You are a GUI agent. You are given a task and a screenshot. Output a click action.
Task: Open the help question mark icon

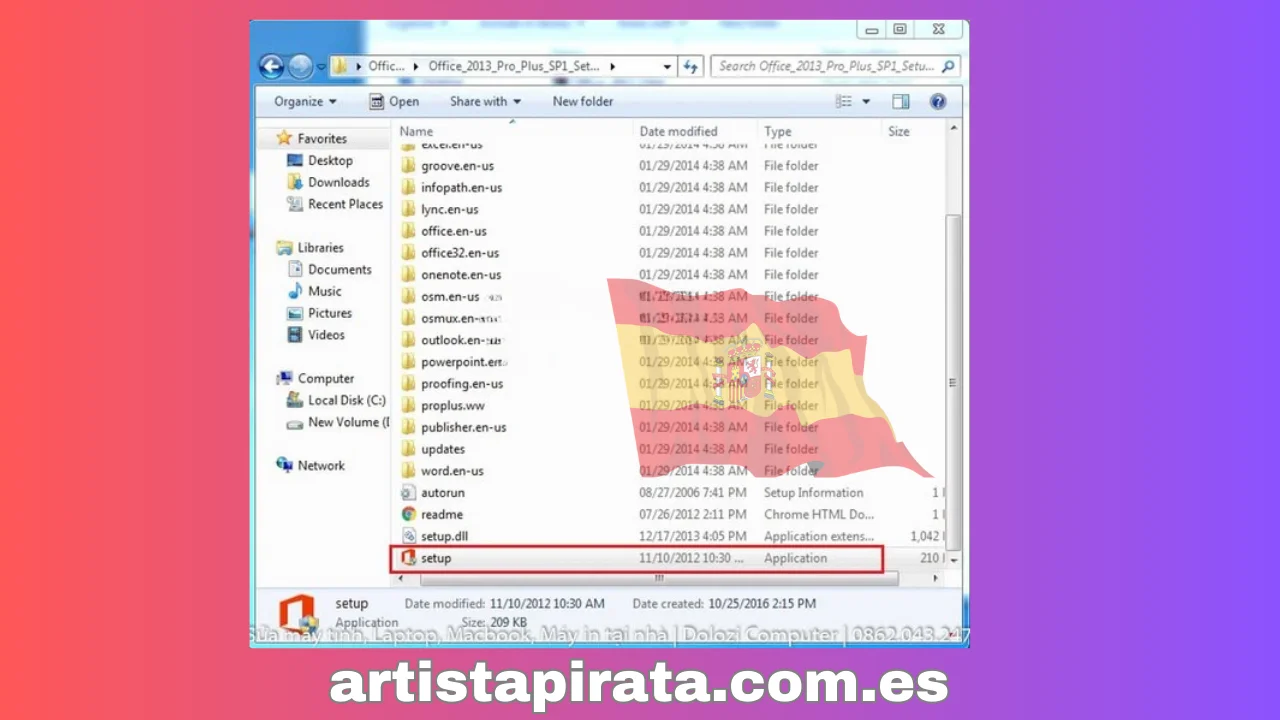pyautogui.click(x=938, y=101)
